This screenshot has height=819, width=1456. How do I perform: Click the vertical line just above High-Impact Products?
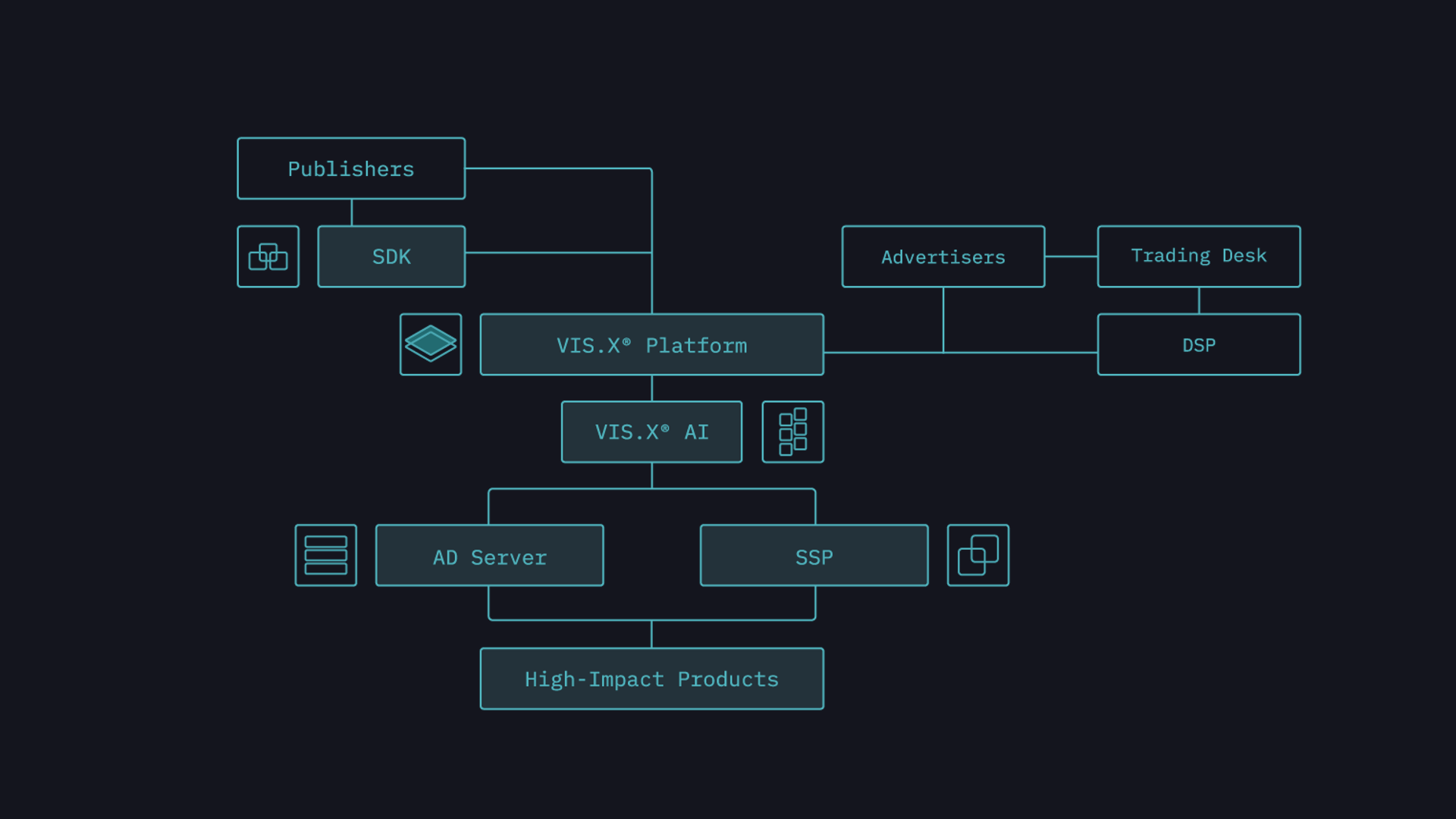[x=651, y=634]
